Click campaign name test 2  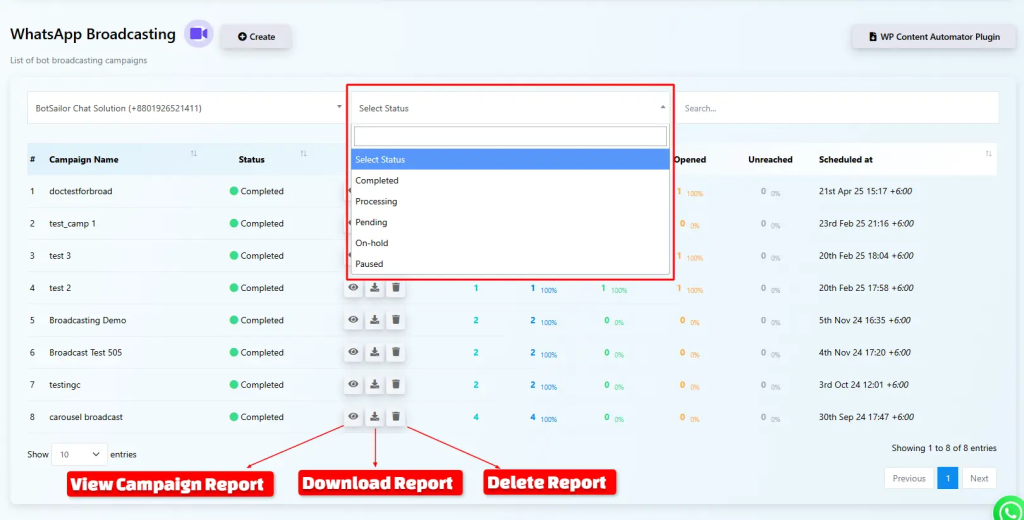click(x=60, y=287)
